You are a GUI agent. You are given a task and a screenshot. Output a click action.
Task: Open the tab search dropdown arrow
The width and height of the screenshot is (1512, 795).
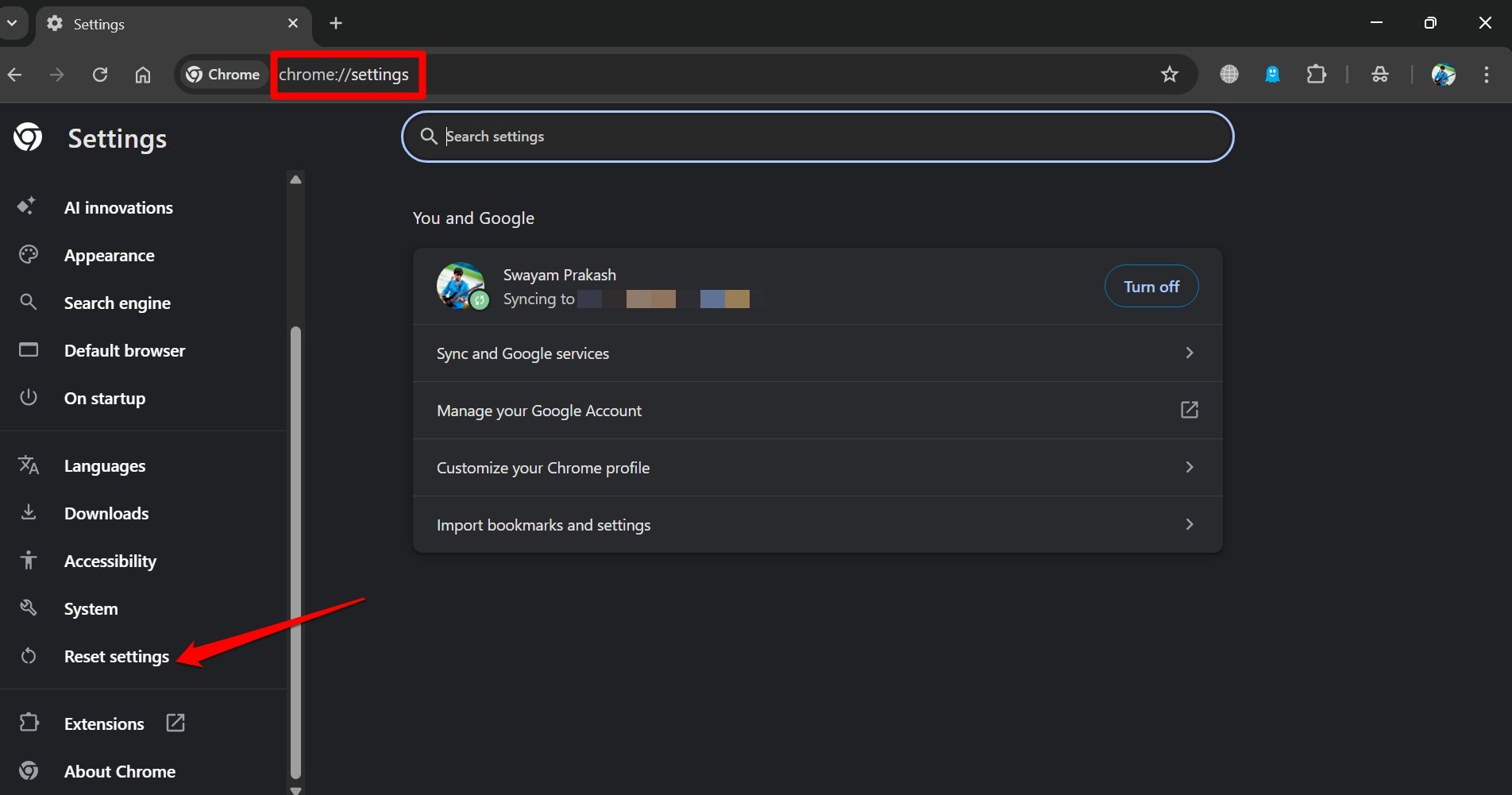pyautogui.click(x=11, y=23)
